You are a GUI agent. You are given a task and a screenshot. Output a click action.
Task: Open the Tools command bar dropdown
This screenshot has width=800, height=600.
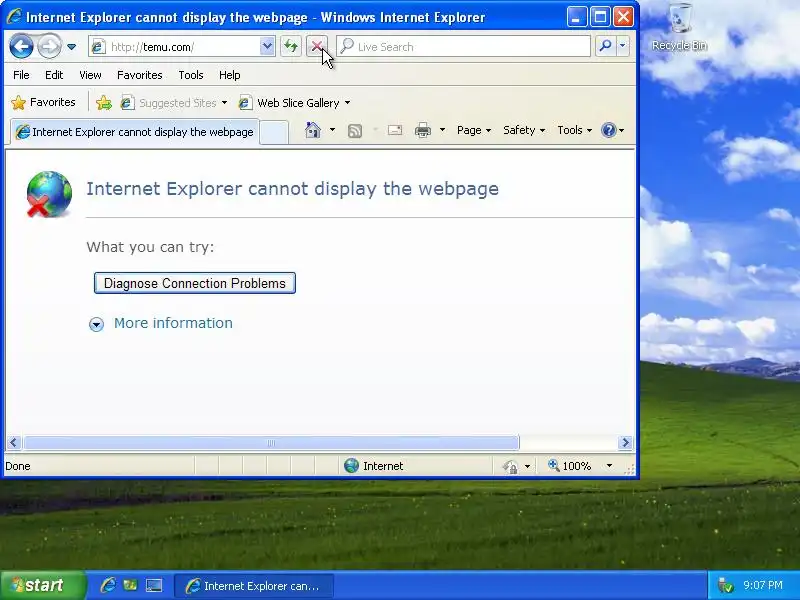574,131
